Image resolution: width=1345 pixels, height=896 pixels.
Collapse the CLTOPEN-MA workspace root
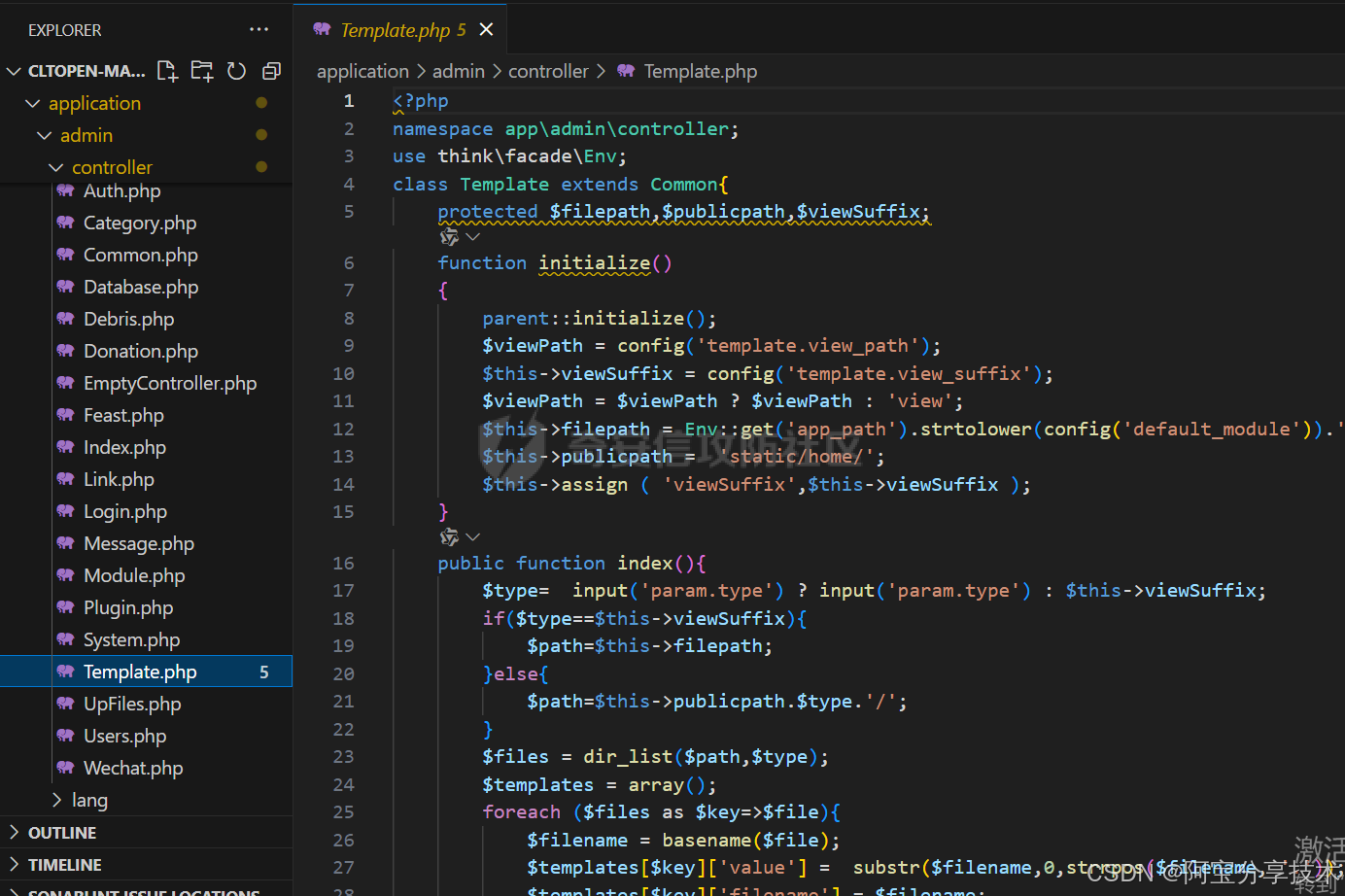[14, 71]
